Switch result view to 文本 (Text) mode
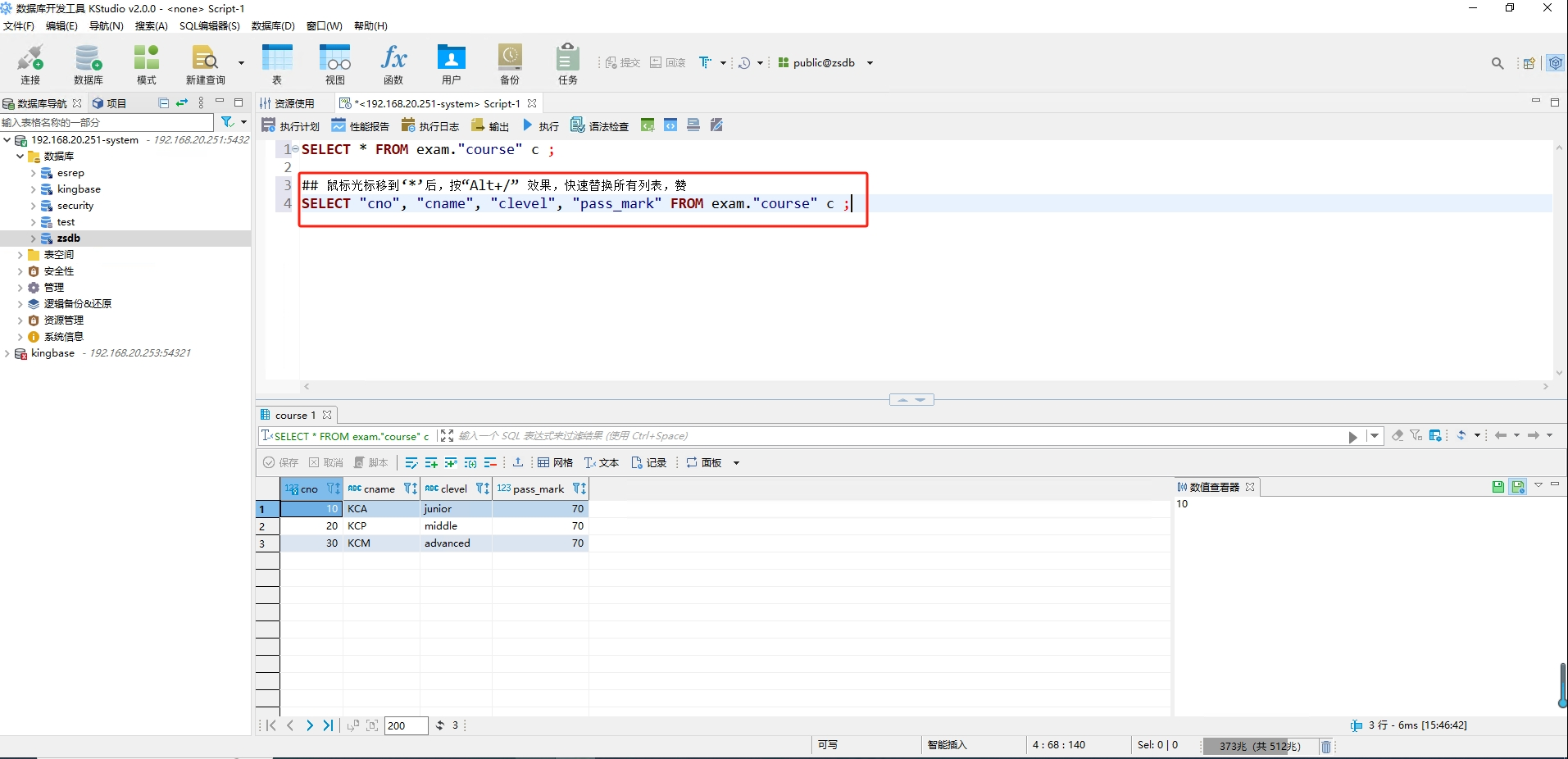 [x=601, y=463]
